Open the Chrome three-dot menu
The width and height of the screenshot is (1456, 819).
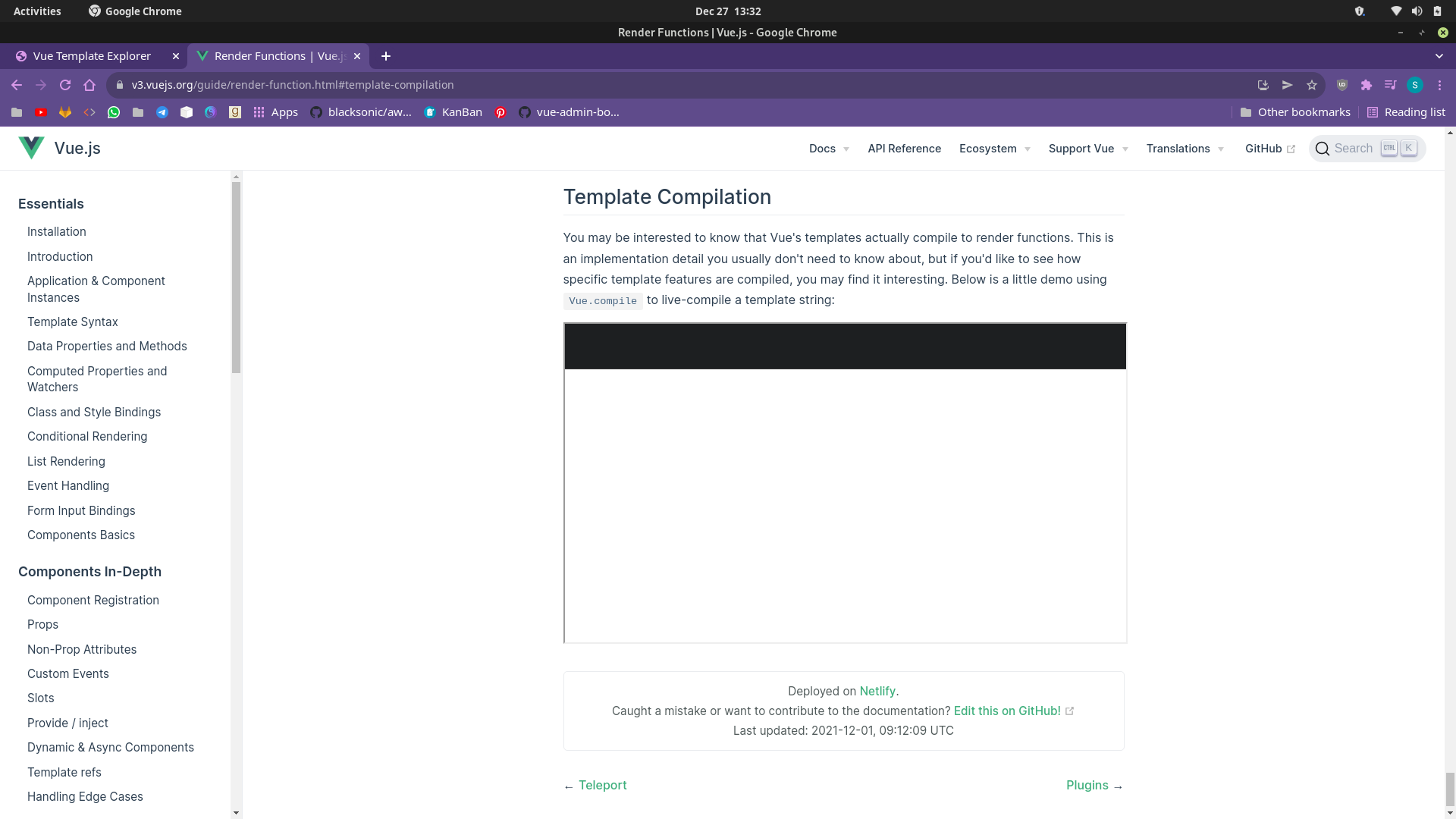(x=1439, y=85)
